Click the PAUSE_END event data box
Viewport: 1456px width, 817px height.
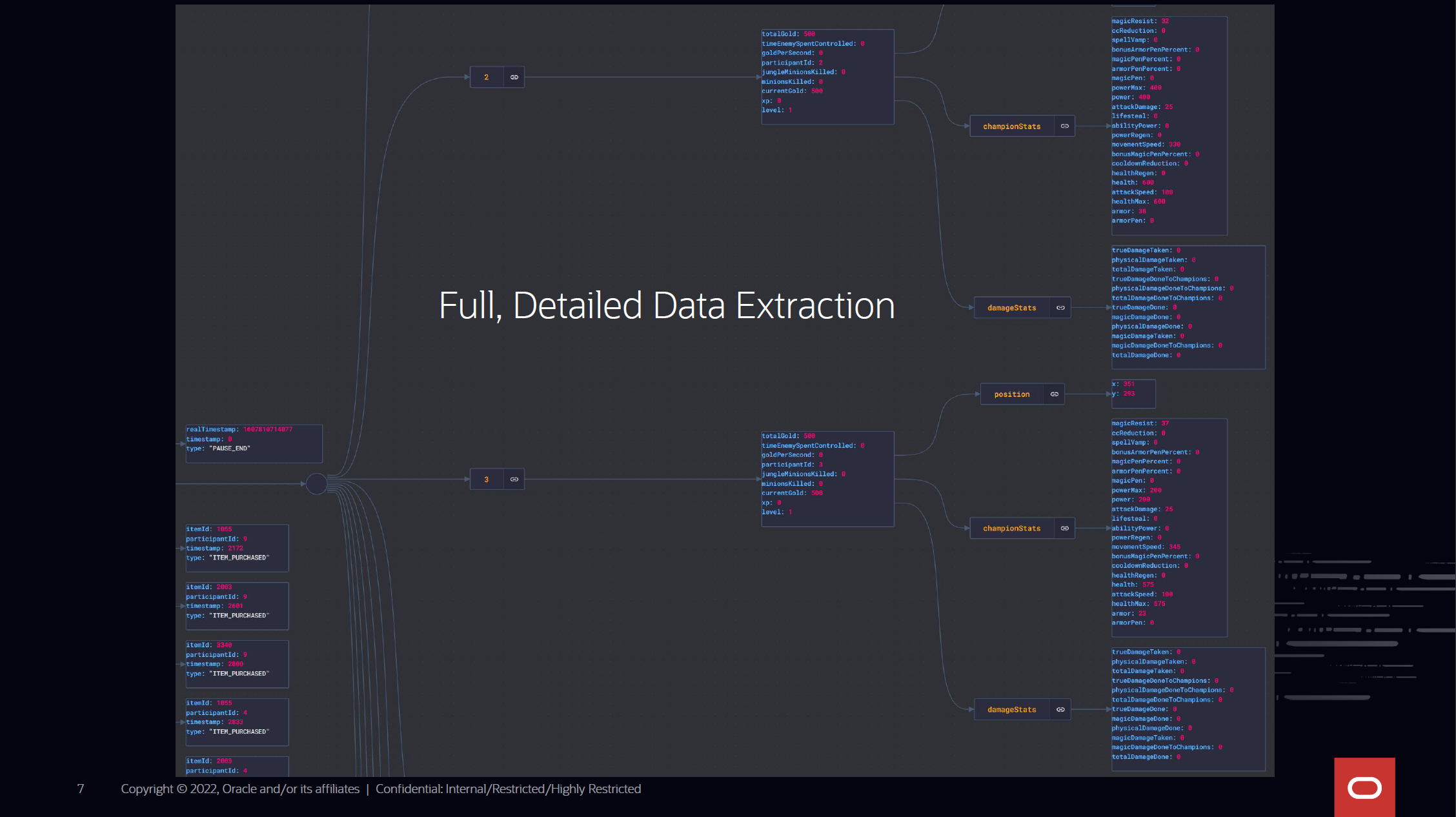(254, 443)
